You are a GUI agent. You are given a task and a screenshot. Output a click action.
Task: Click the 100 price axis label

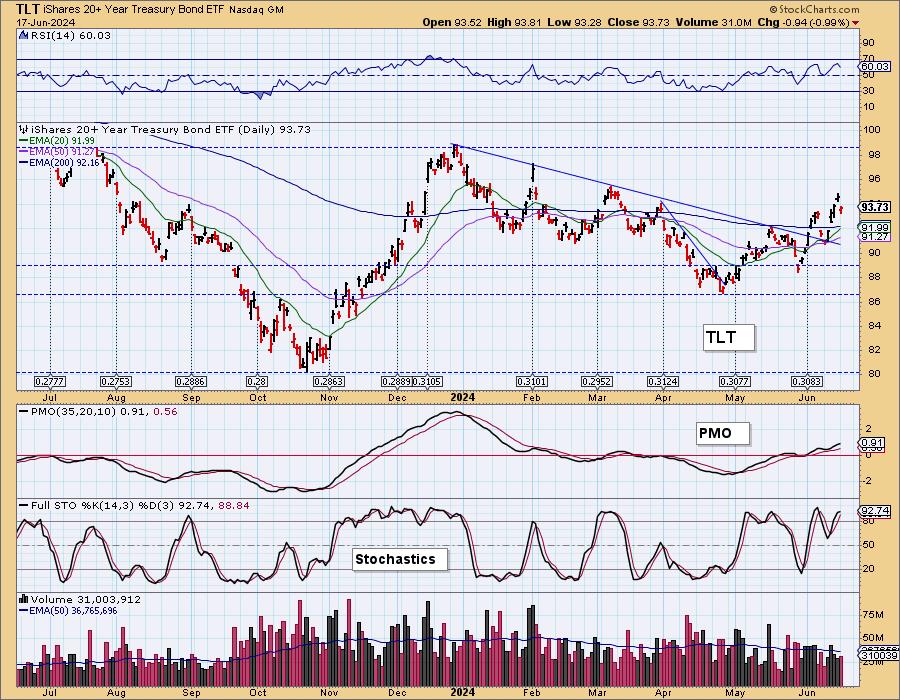tap(872, 130)
